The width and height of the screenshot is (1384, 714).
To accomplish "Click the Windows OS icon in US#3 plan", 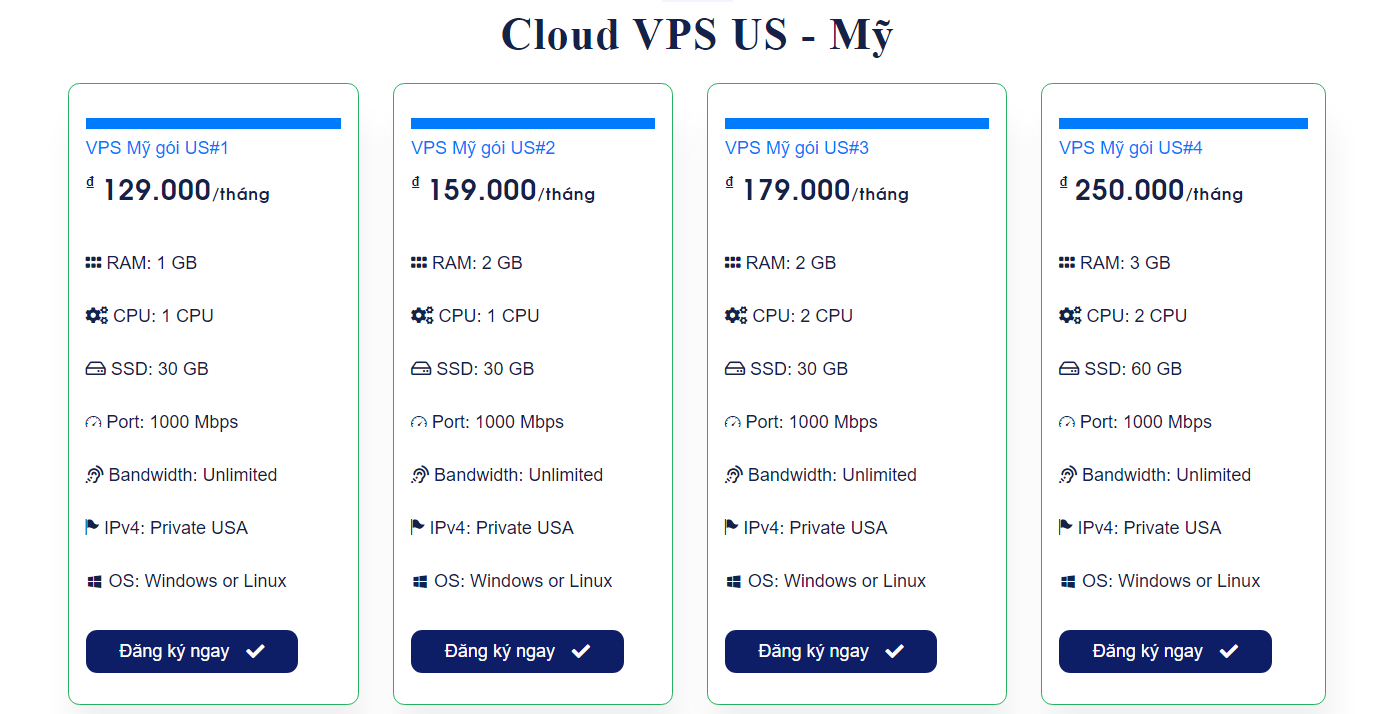I will click(734, 581).
